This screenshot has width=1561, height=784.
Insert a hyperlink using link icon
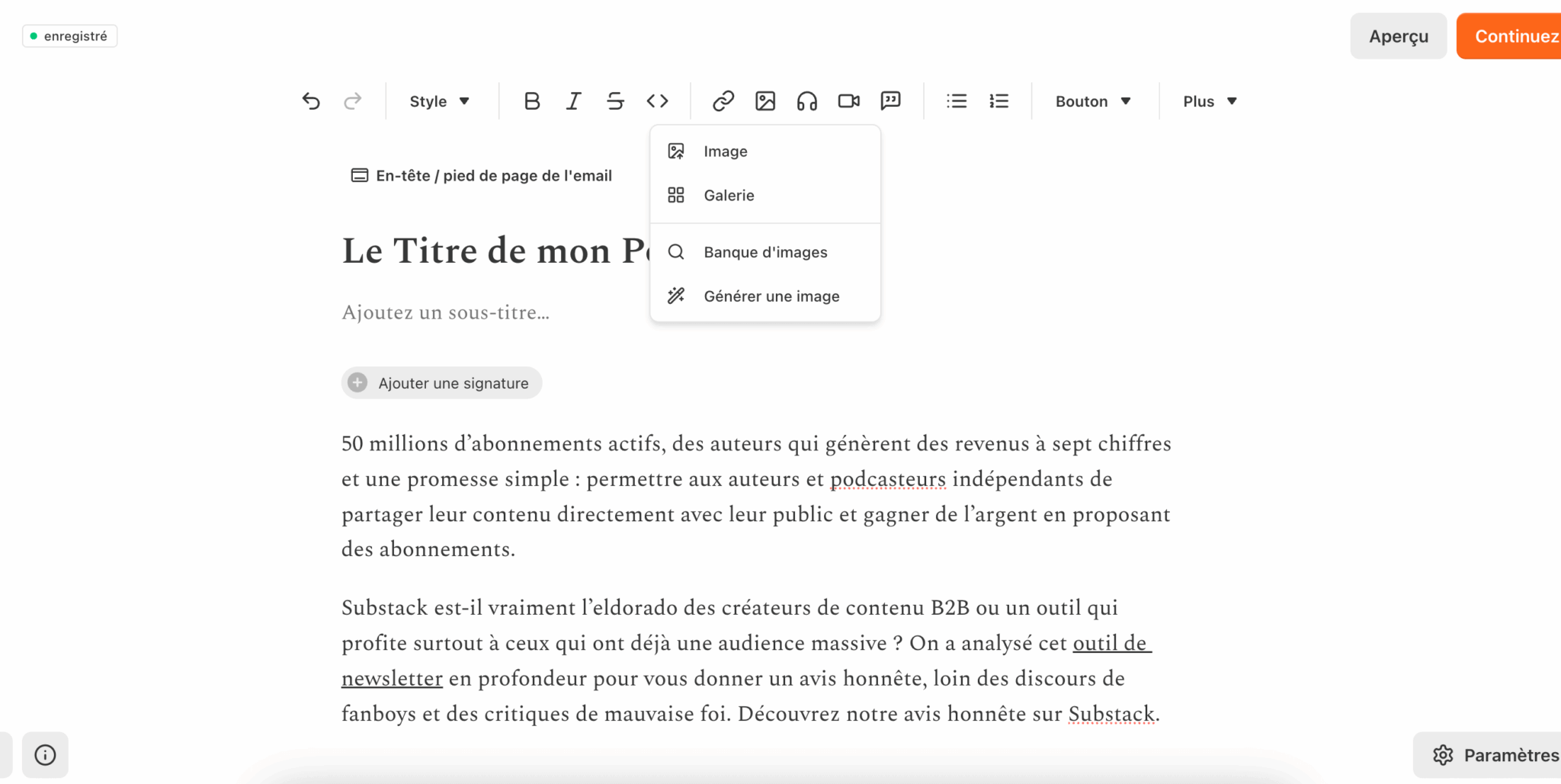tap(723, 101)
